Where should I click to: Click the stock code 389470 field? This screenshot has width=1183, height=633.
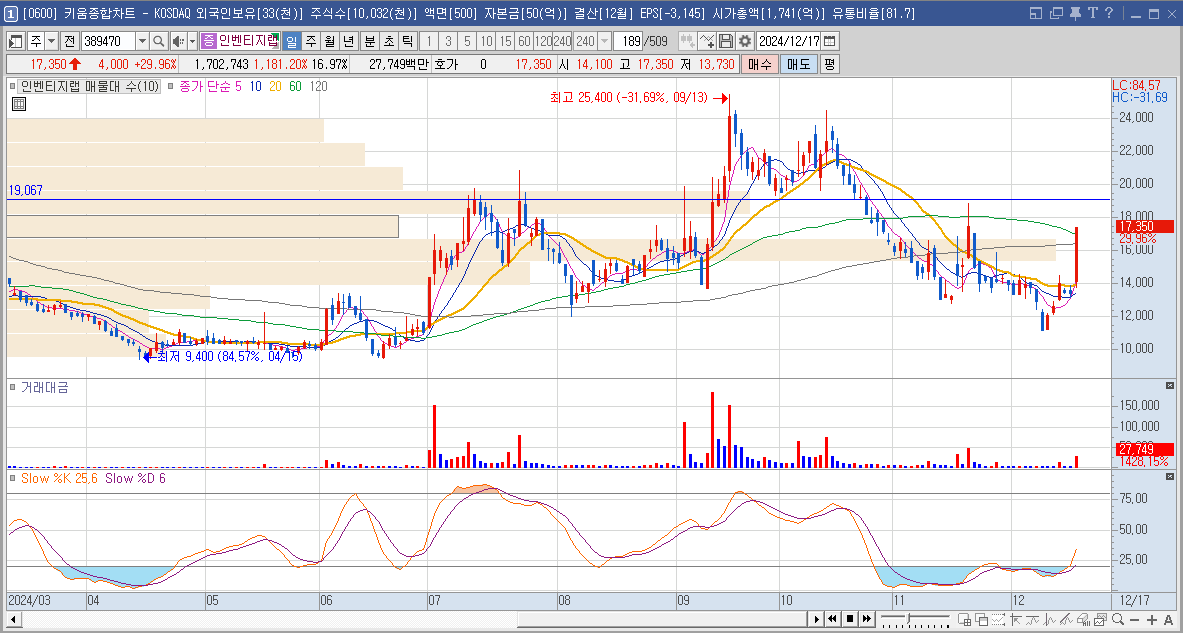109,41
